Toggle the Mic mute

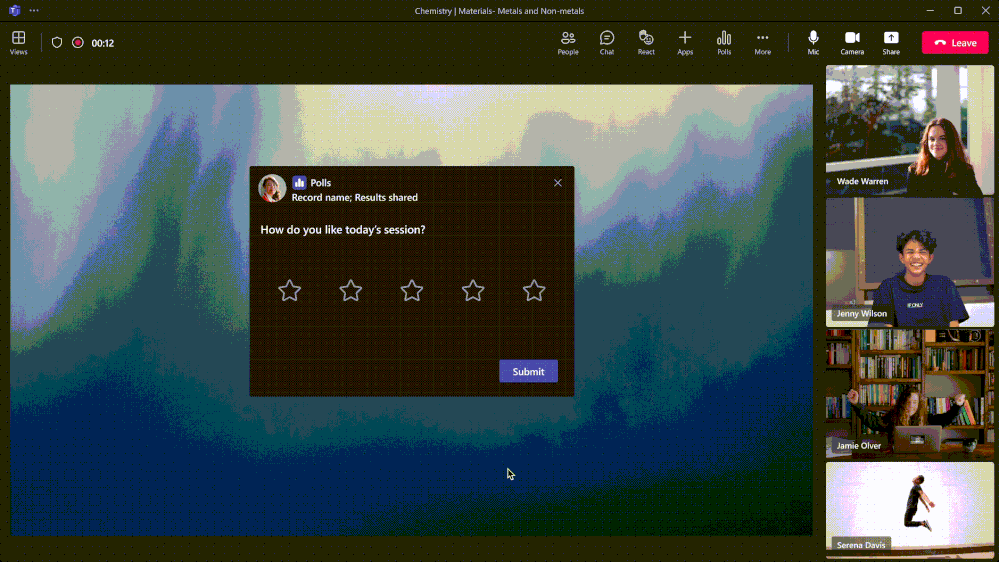tap(813, 43)
